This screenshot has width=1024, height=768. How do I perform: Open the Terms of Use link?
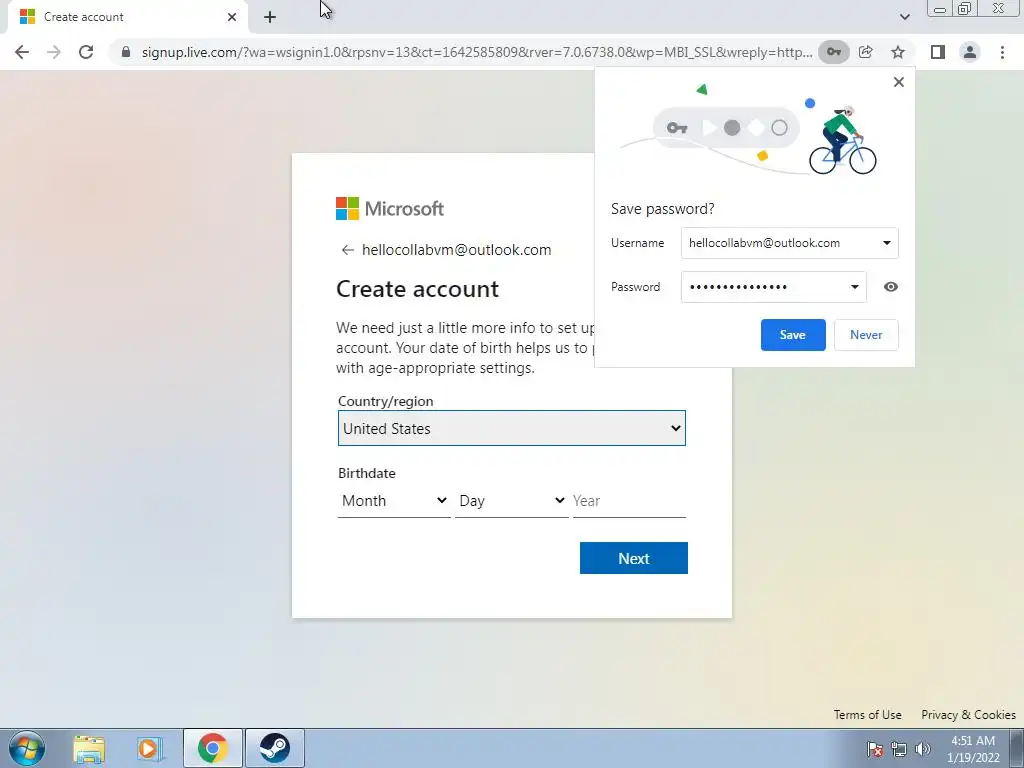pyautogui.click(x=867, y=714)
